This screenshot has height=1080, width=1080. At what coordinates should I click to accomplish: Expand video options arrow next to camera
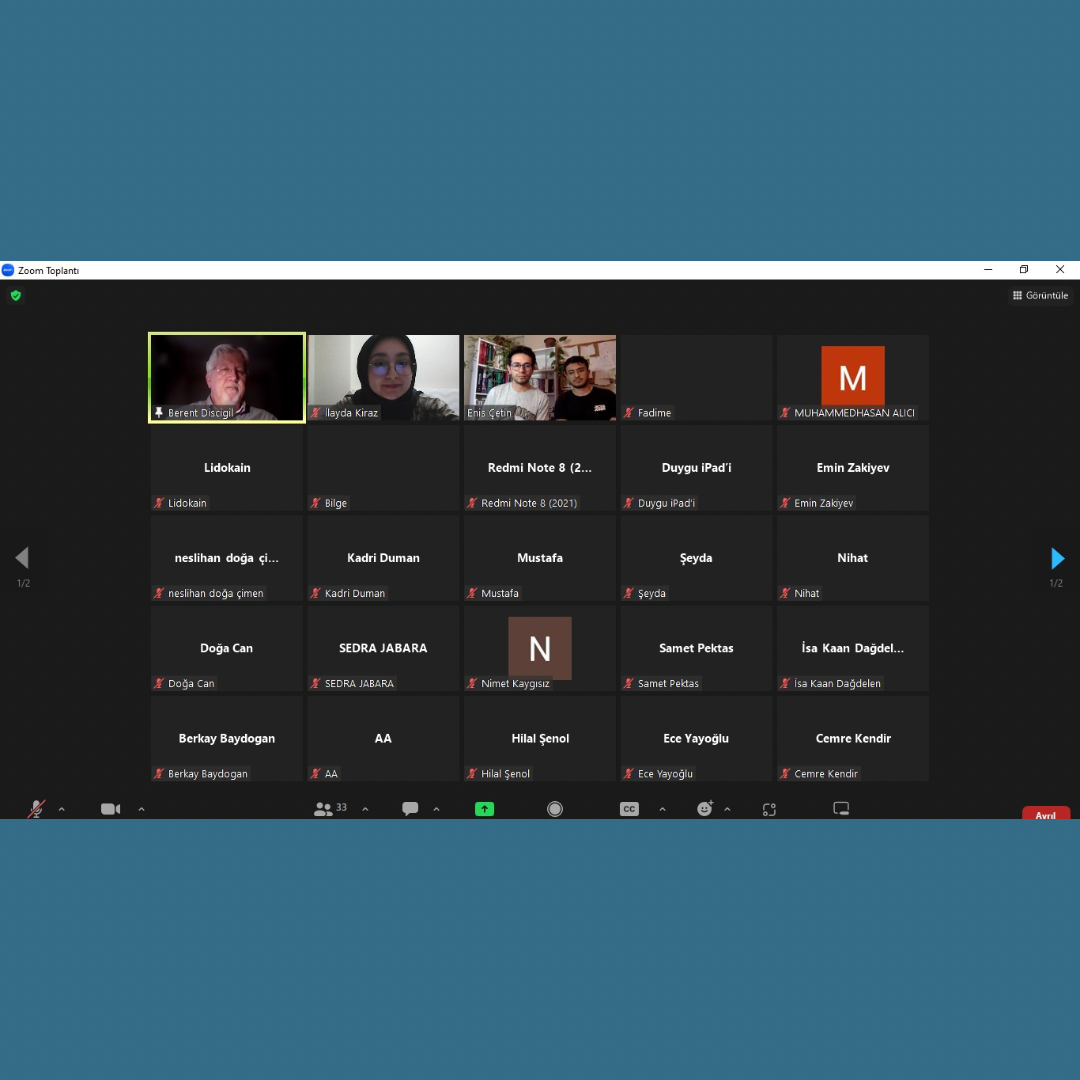pos(141,809)
